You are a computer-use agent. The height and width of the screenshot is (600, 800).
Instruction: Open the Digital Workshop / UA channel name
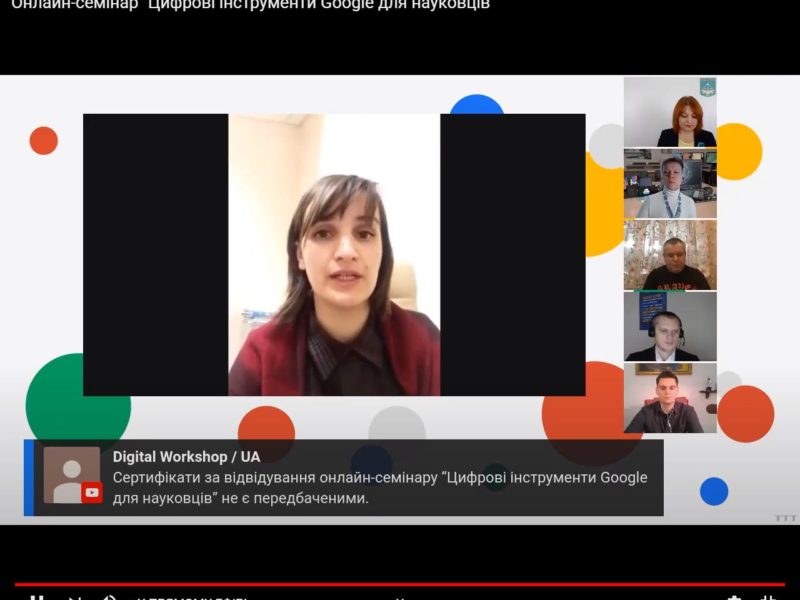tap(186, 457)
